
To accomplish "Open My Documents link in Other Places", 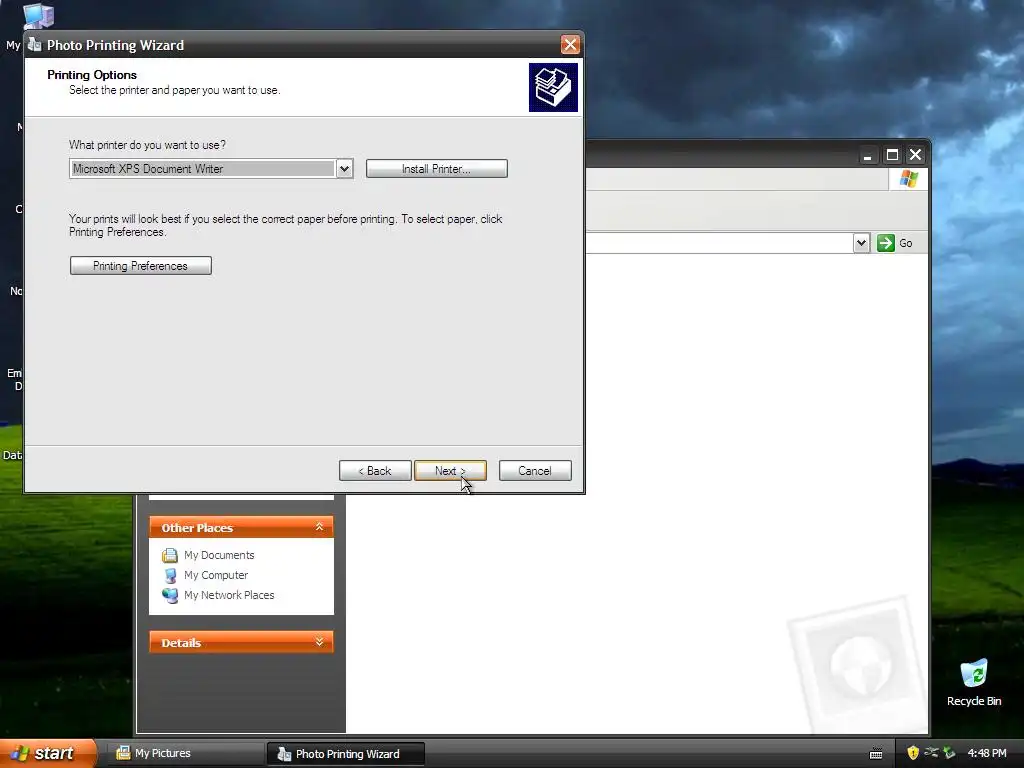I will (219, 555).
